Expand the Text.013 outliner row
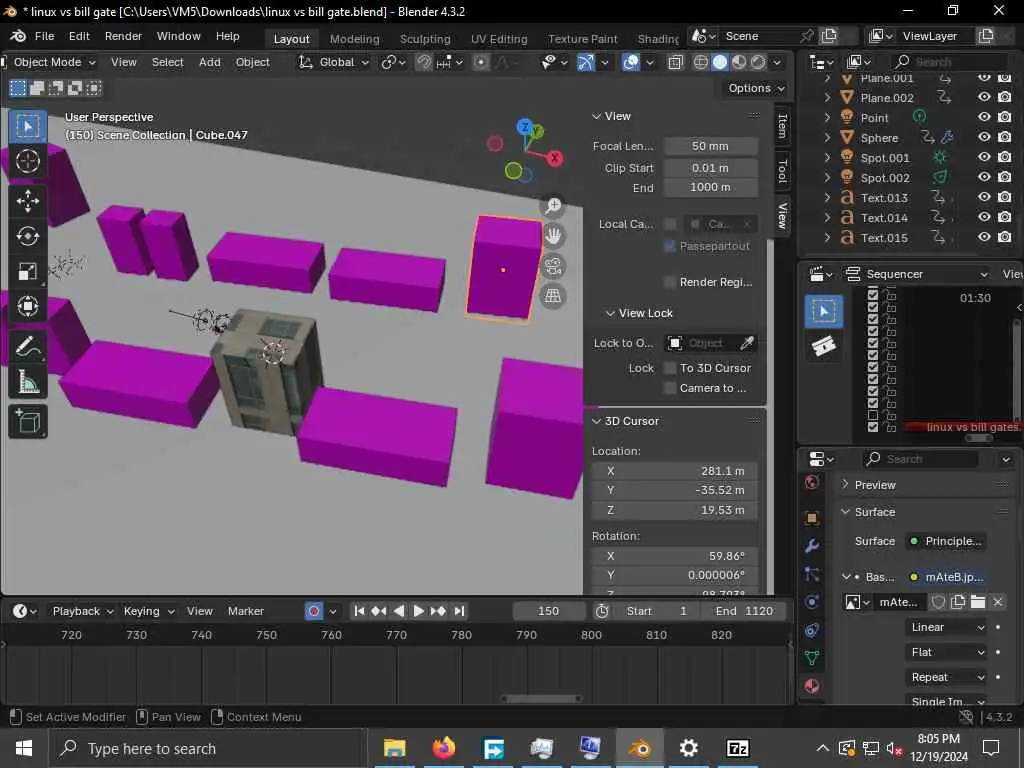The image size is (1024, 768). pos(827,197)
